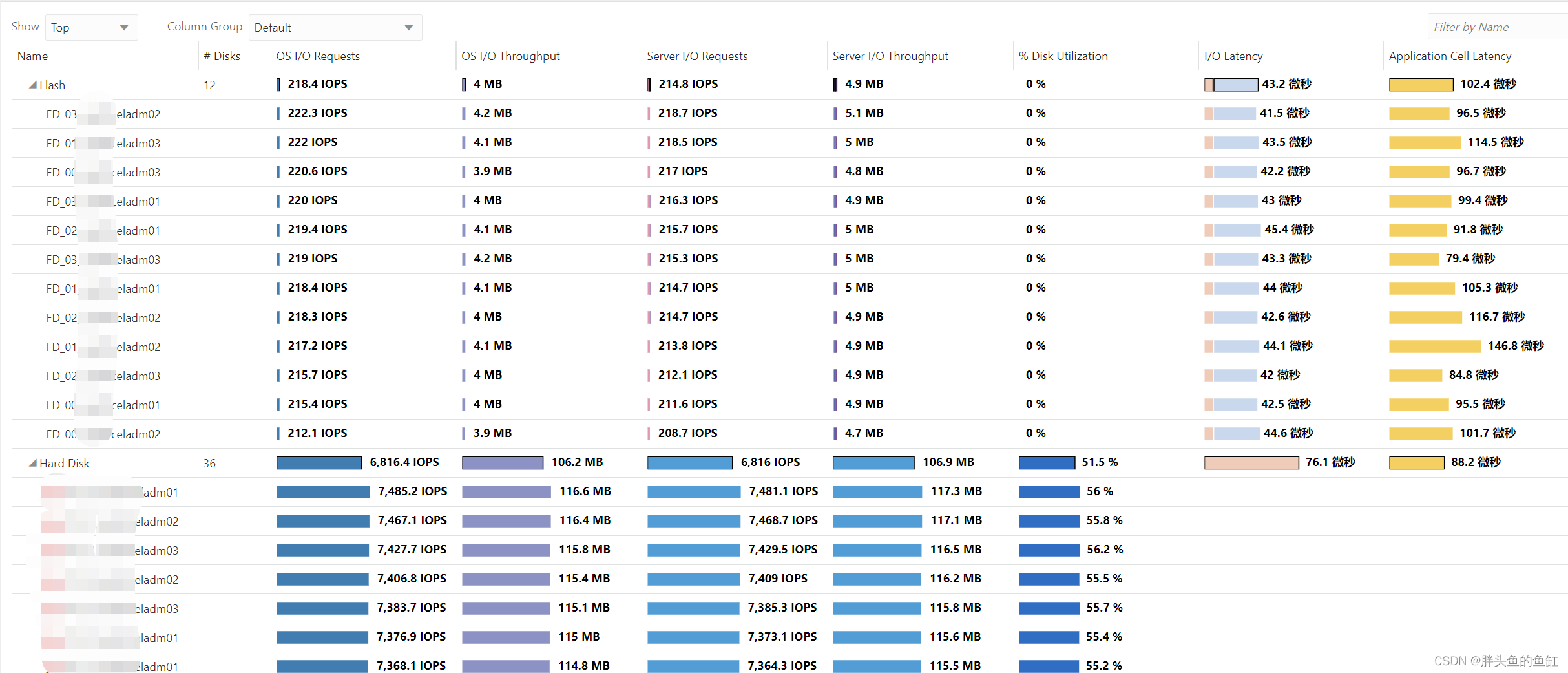This screenshot has width=1568, height=673.
Task: Sort by Name column header
Action: coord(32,56)
